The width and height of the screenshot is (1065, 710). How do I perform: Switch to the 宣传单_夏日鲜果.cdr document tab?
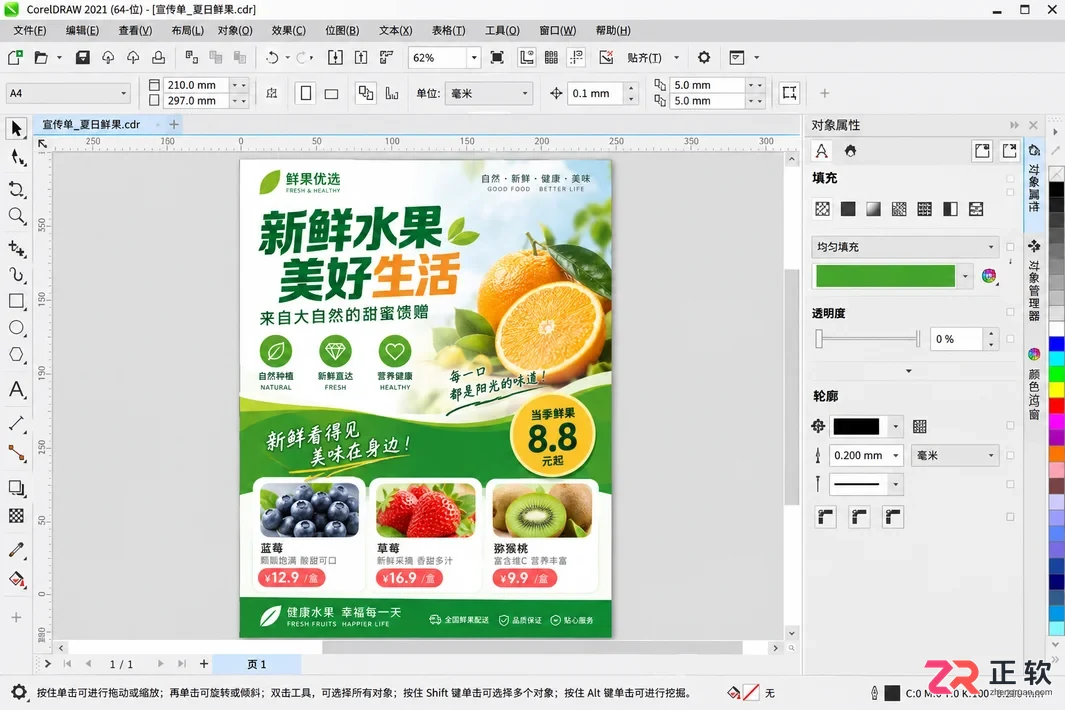tap(91, 124)
